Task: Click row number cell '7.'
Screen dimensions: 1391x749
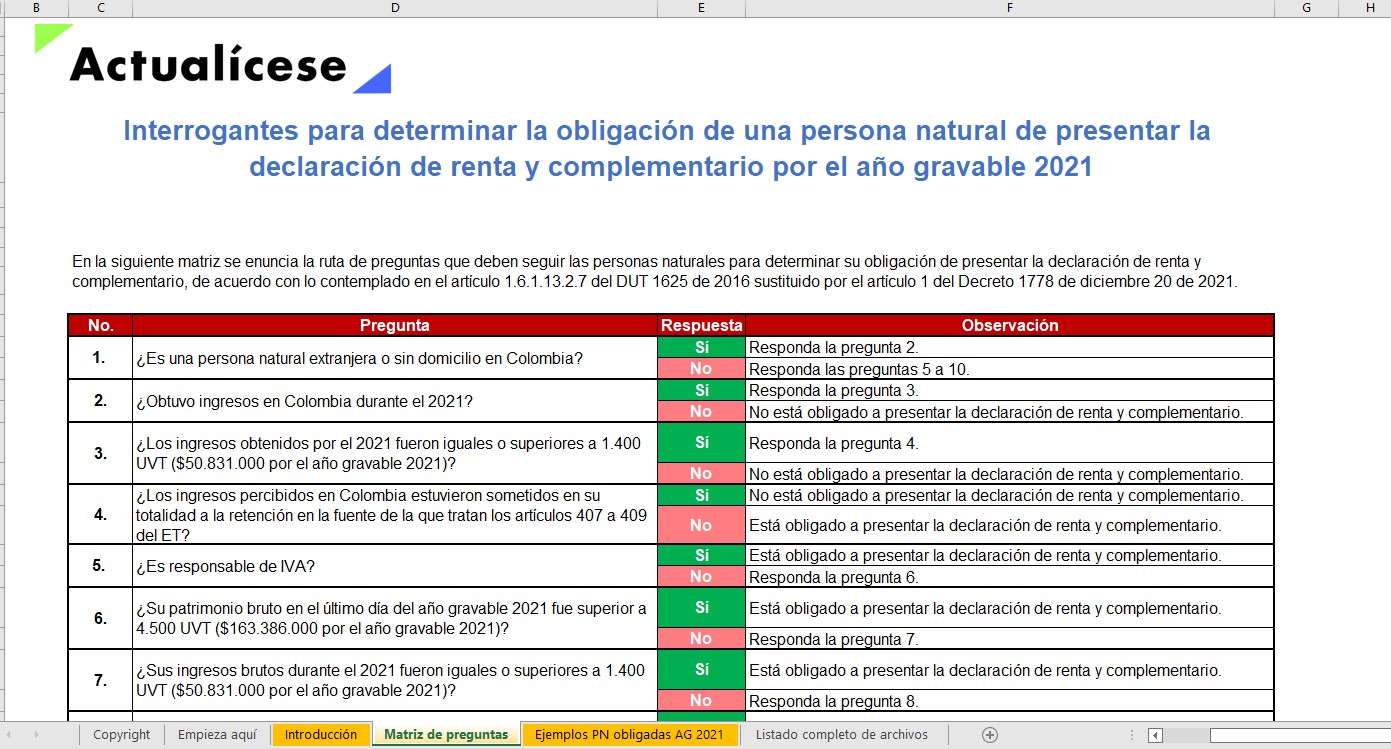Action: [x=100, y=680]
